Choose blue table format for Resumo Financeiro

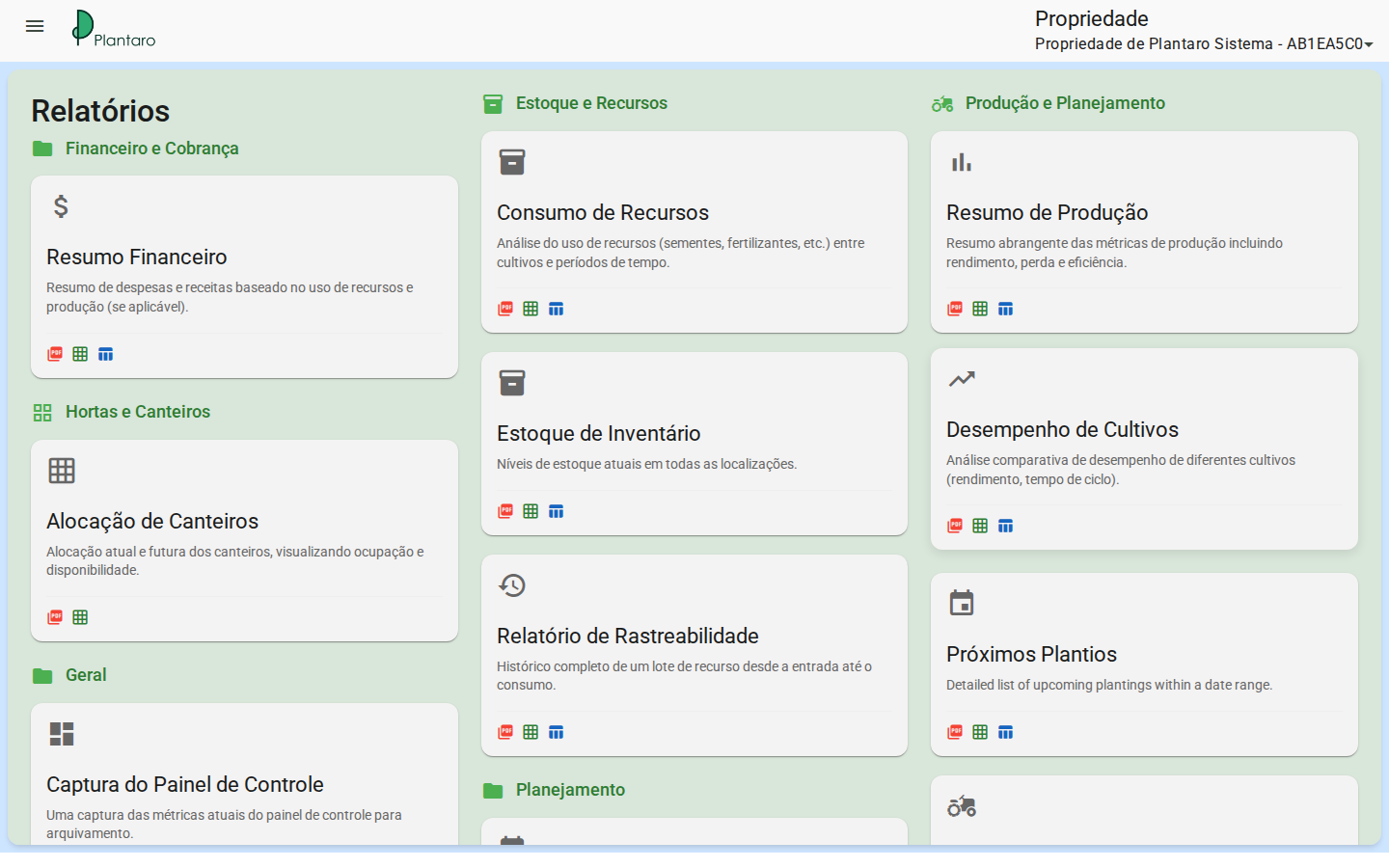(106, 354)
